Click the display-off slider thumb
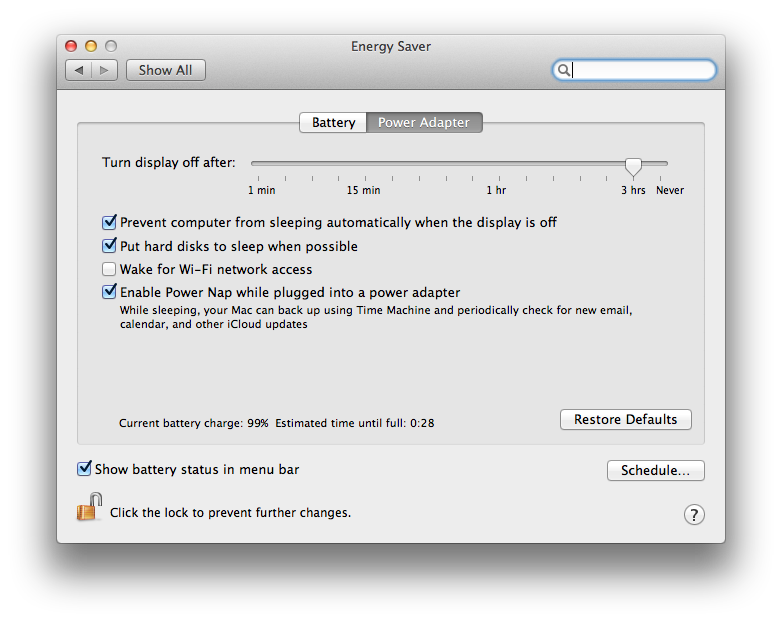Screen dimensions: 782x622 click(x=633, y=167)
